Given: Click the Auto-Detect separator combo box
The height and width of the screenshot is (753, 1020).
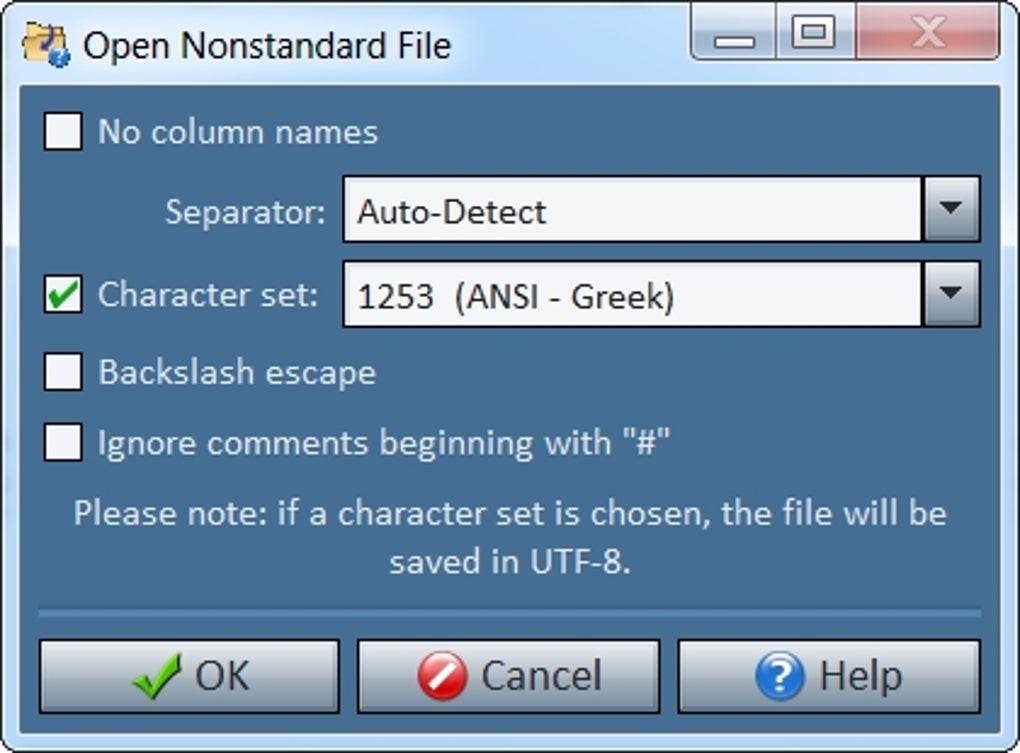Looking at the screenshot, I should click(630, 210).
